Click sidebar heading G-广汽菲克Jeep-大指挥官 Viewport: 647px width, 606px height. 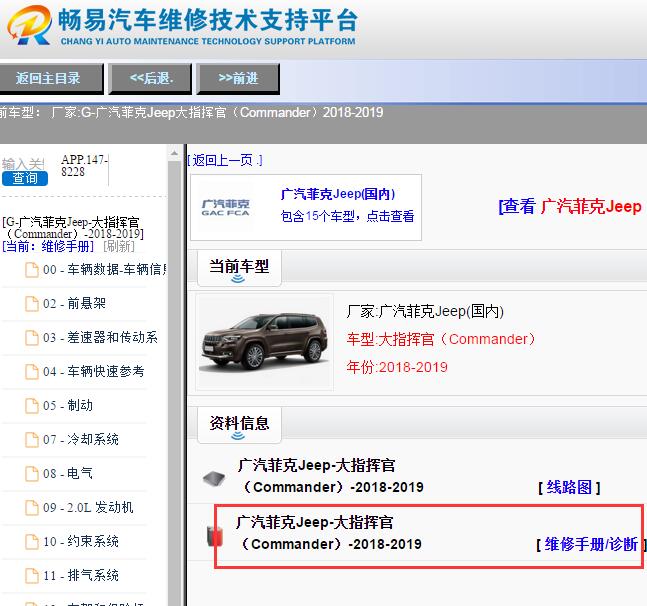pyautogui.click(x=73, y=228)
